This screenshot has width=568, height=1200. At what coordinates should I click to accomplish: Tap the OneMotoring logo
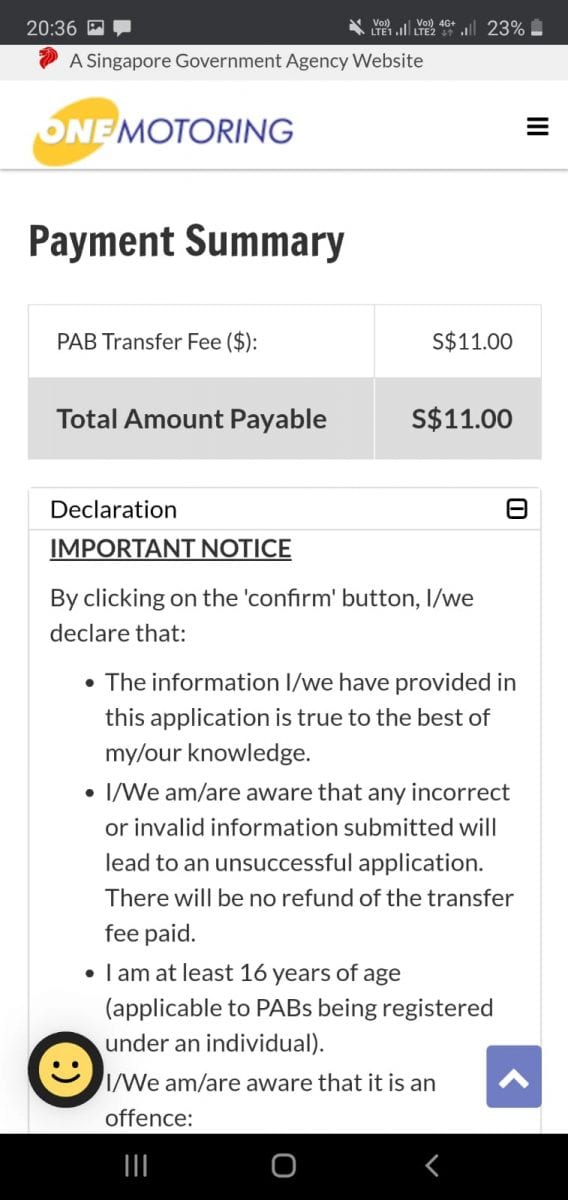coord(163,131)
